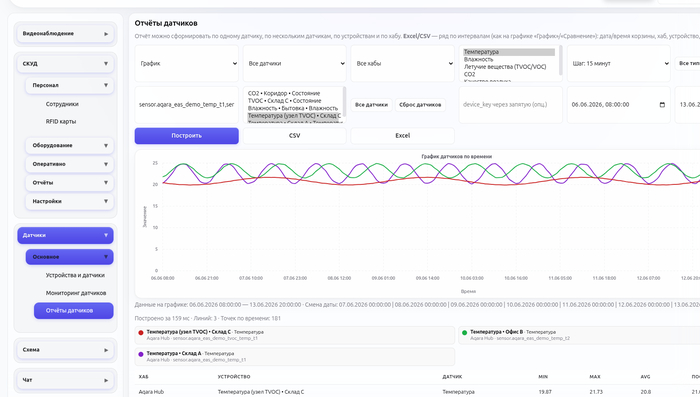Select Температура in the metric list
This screenshot has height=397, width=700.
[509, 52]
